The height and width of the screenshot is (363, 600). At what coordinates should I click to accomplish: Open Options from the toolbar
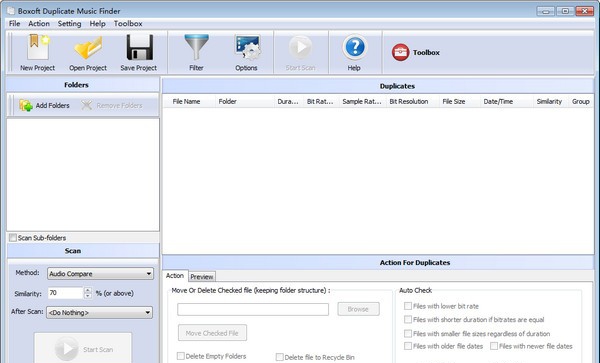[246, 52]
